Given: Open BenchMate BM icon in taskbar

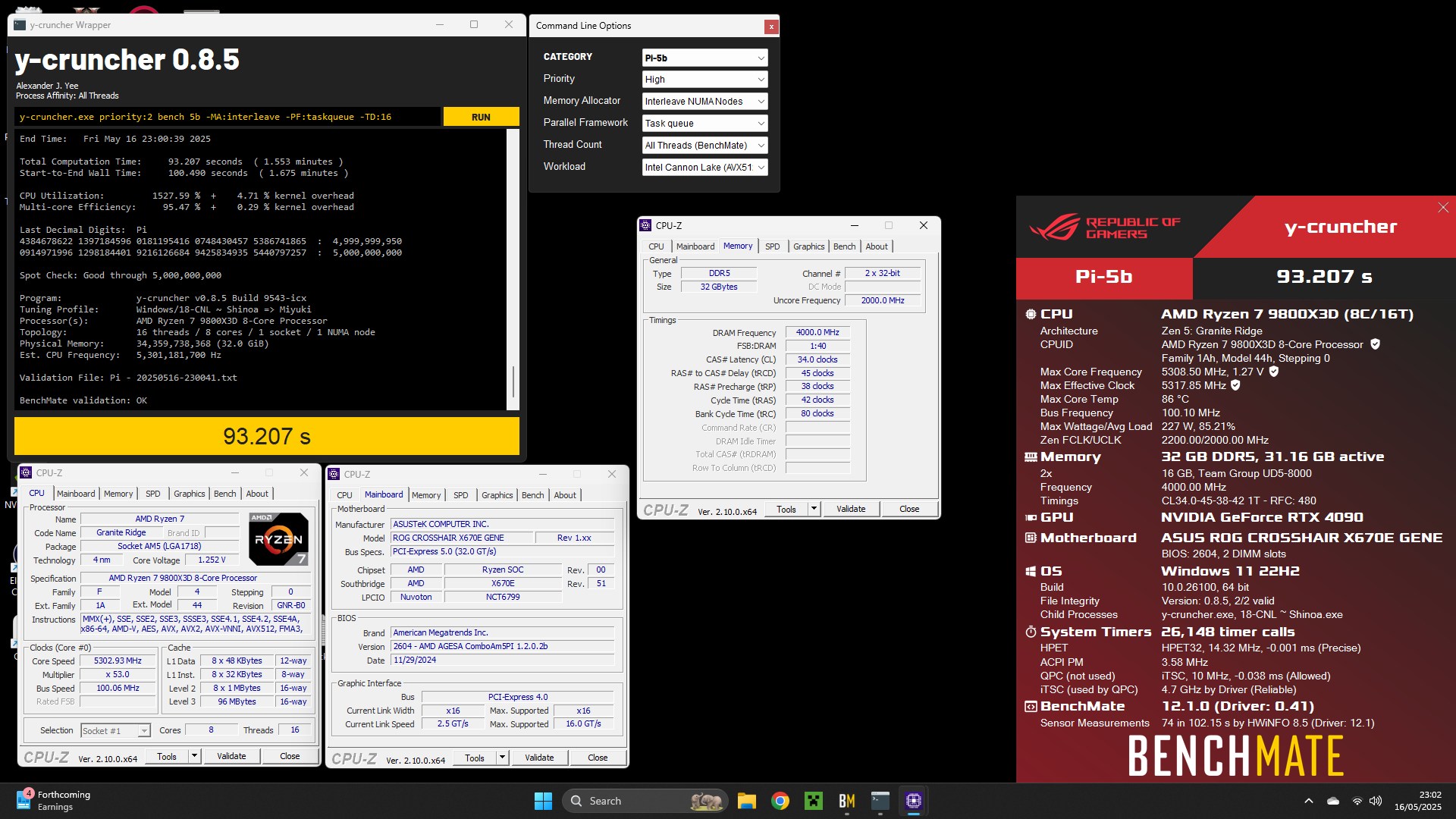Looking at the screenshot, I should [846, 801].
